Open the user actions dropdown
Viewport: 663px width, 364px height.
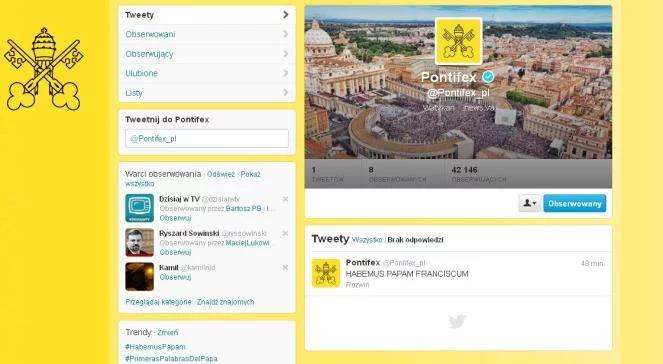click(x=529, y=203)
